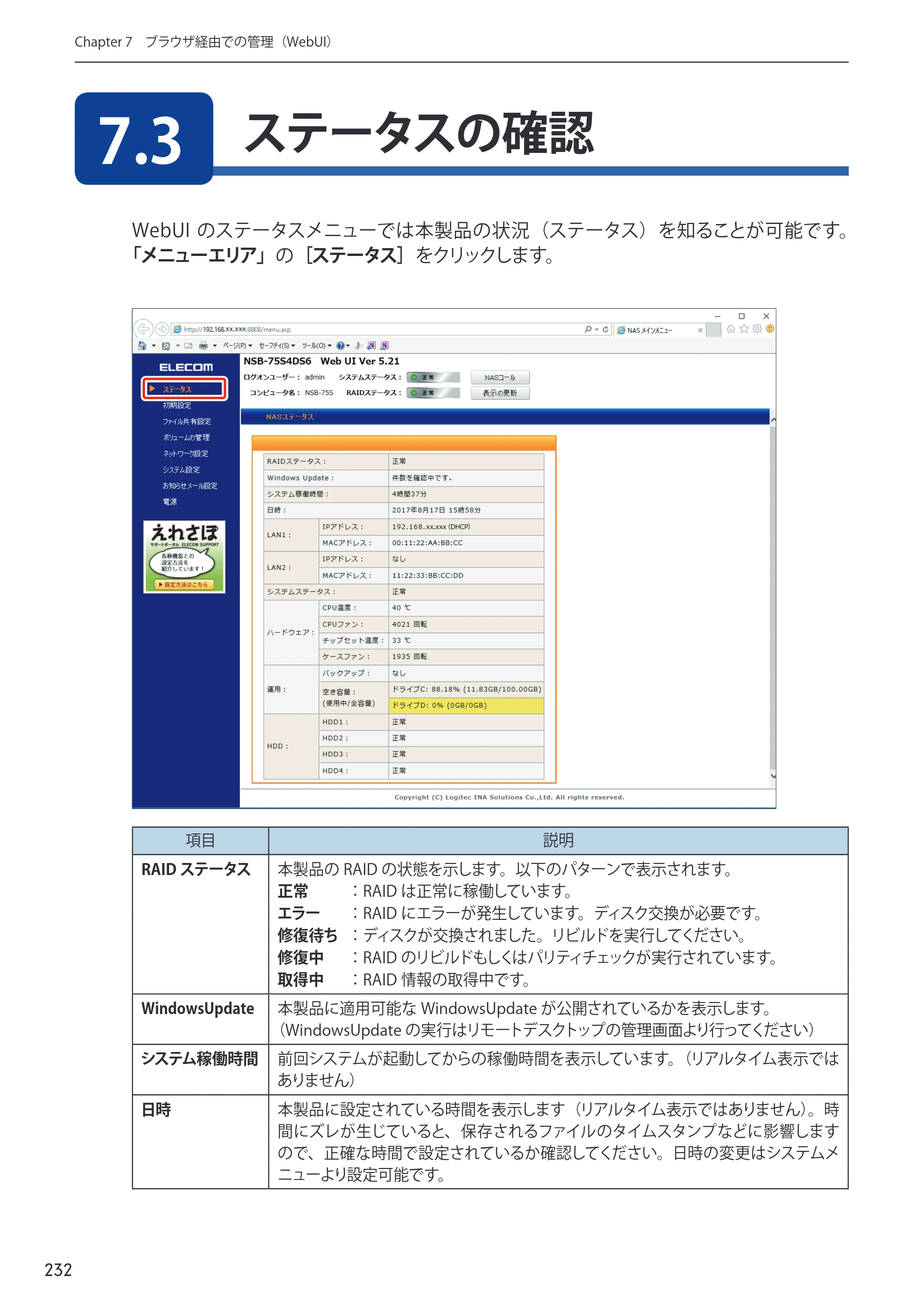Click the magnifier search icon in address bar
The height and width of the screenshot is (1307, 924).
(588, 329)
